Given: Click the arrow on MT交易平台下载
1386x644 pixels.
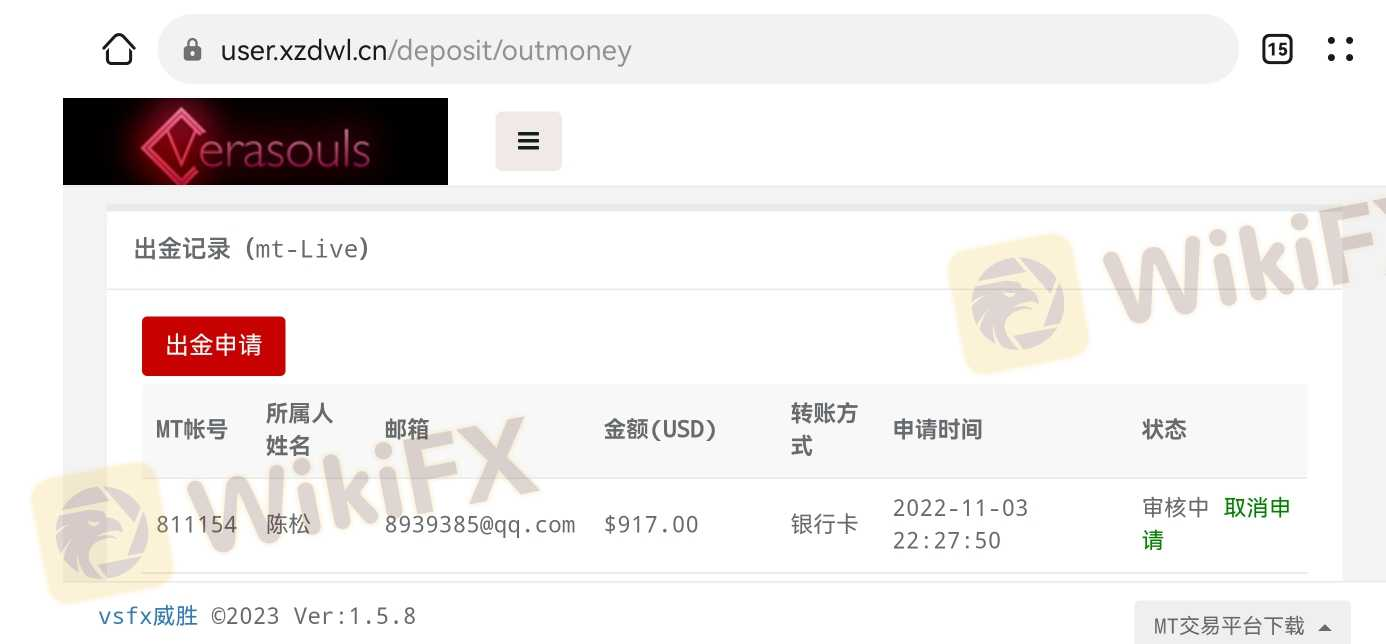Looking at the screenshot, I should 1325,628.
